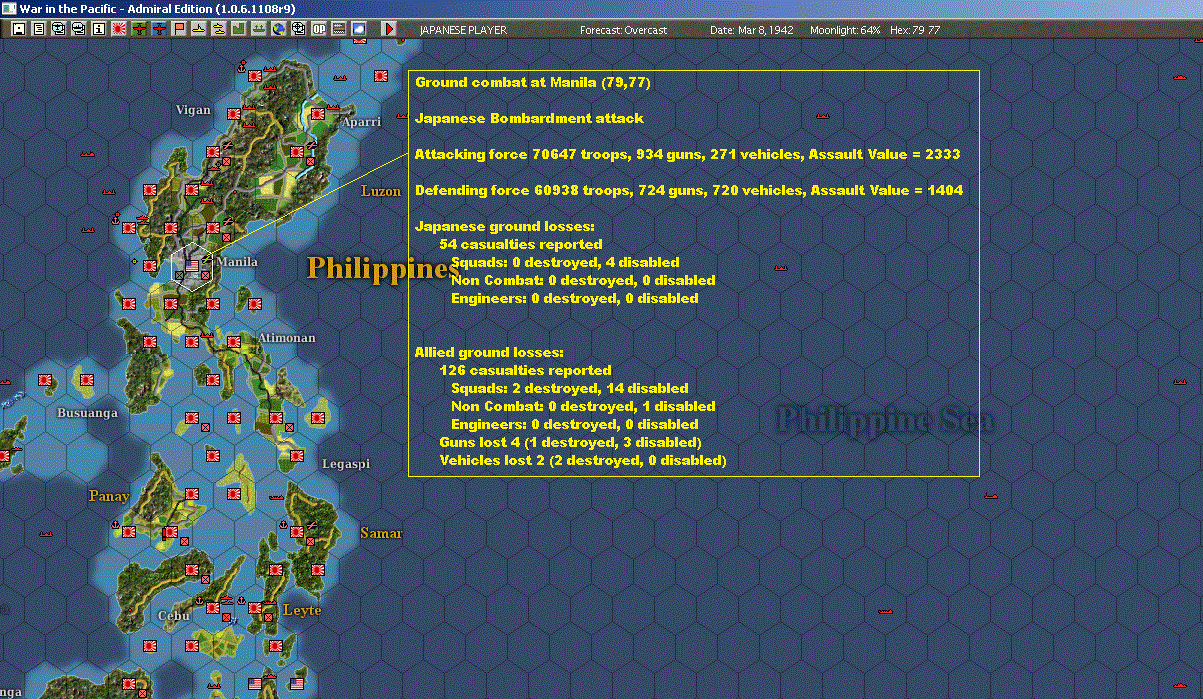This screenshot has height=699, width=1203.
Task: Click 'Guns lost 4' report line
Action: [570, 442]
